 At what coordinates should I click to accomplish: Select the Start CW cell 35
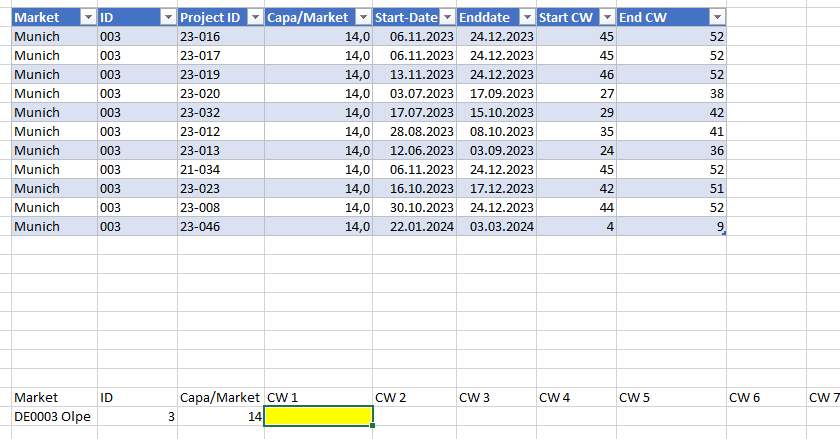pos(576,131)
